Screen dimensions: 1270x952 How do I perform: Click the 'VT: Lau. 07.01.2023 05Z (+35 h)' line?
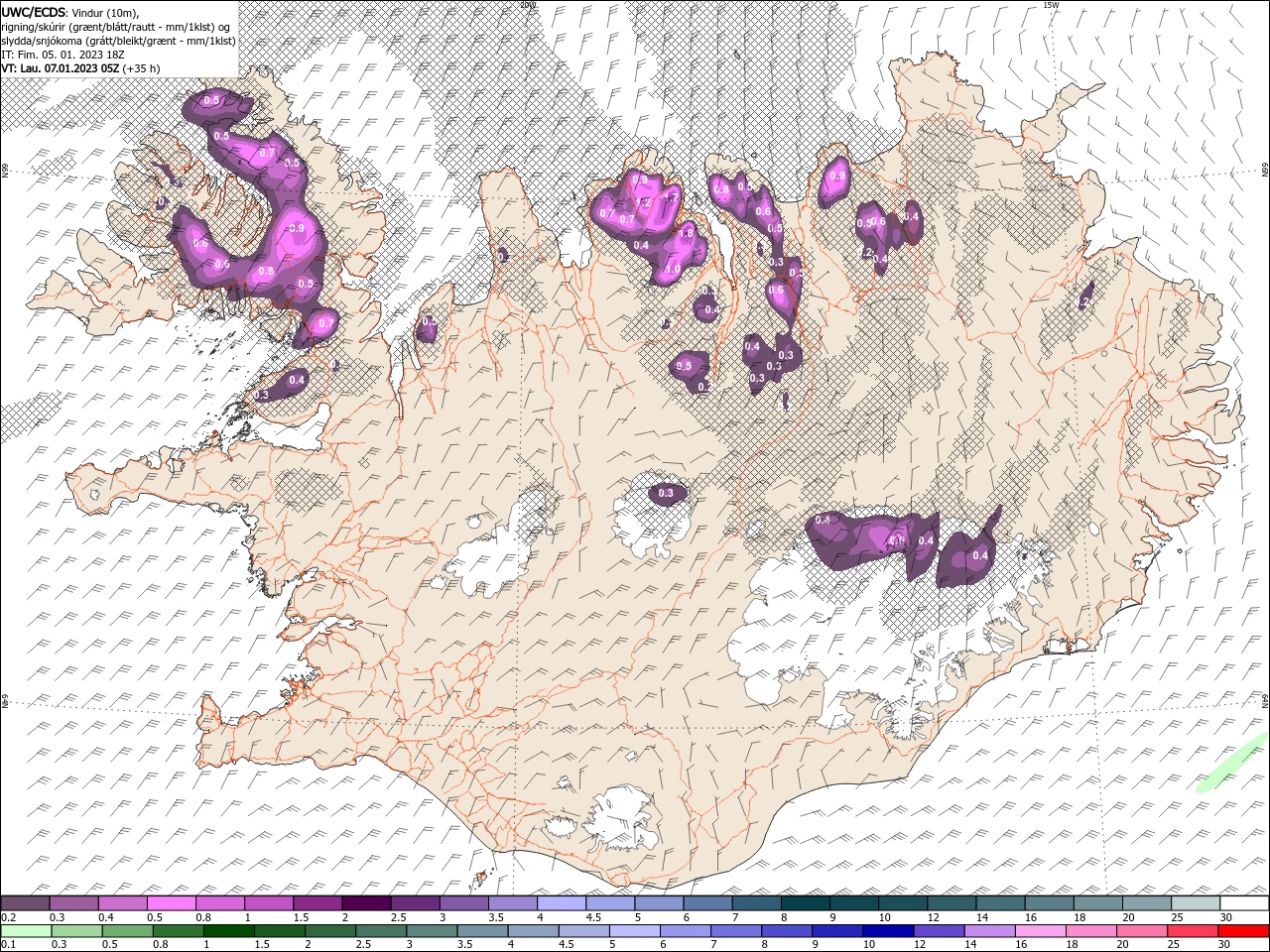click(x=81, y=67)
